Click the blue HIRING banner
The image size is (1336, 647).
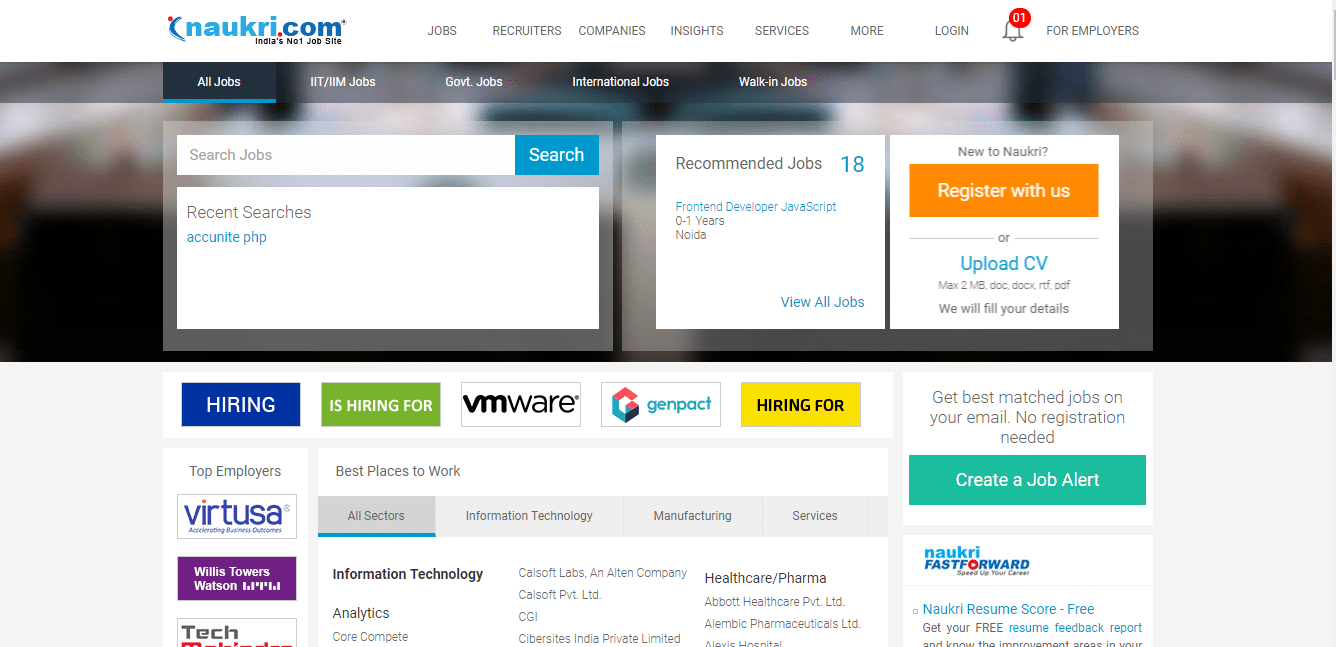[x=240, y=405]
